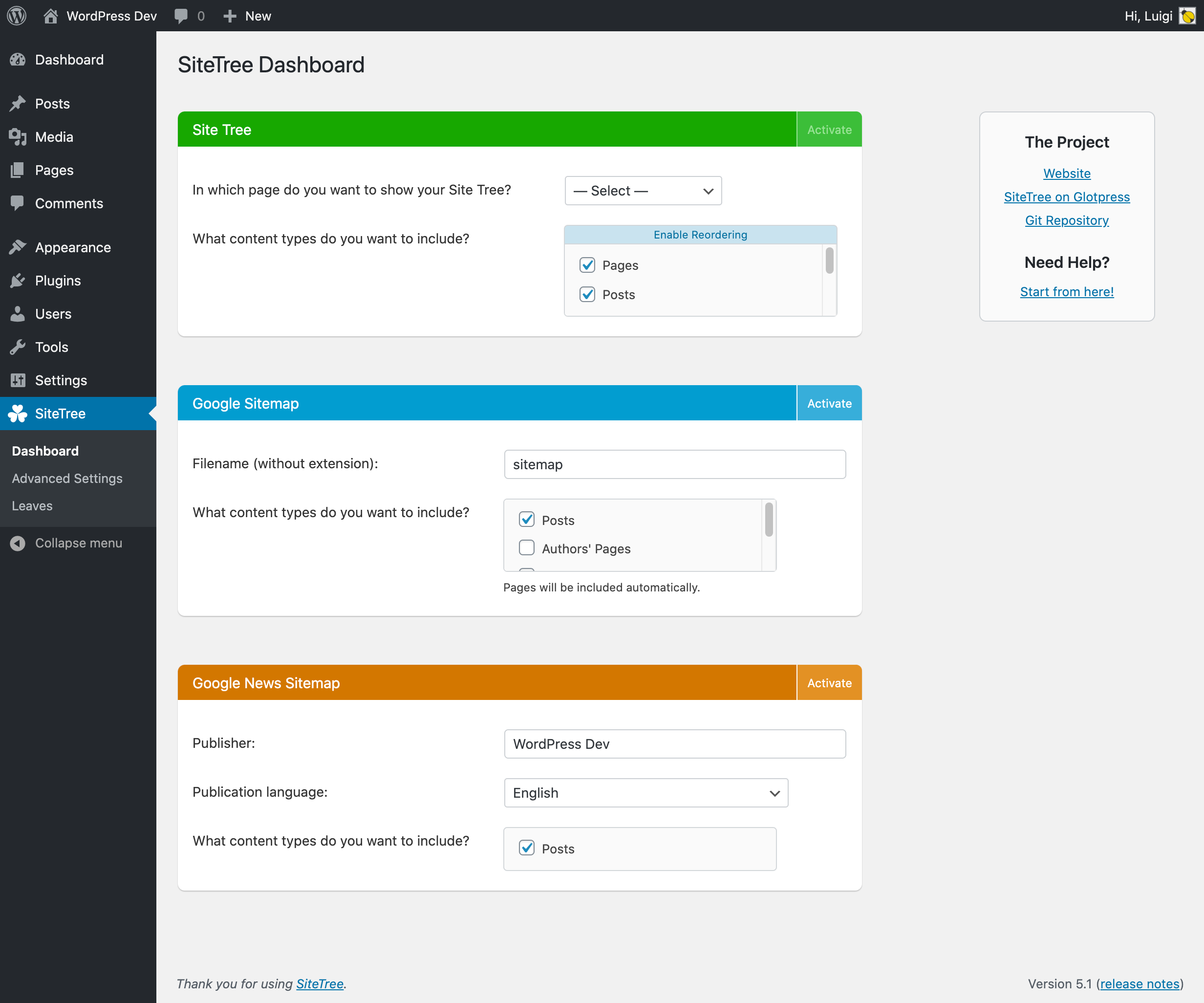Screen dimensions: 1204x1003
Task: Click Enable Reordering bar
Action: (700, 235)
